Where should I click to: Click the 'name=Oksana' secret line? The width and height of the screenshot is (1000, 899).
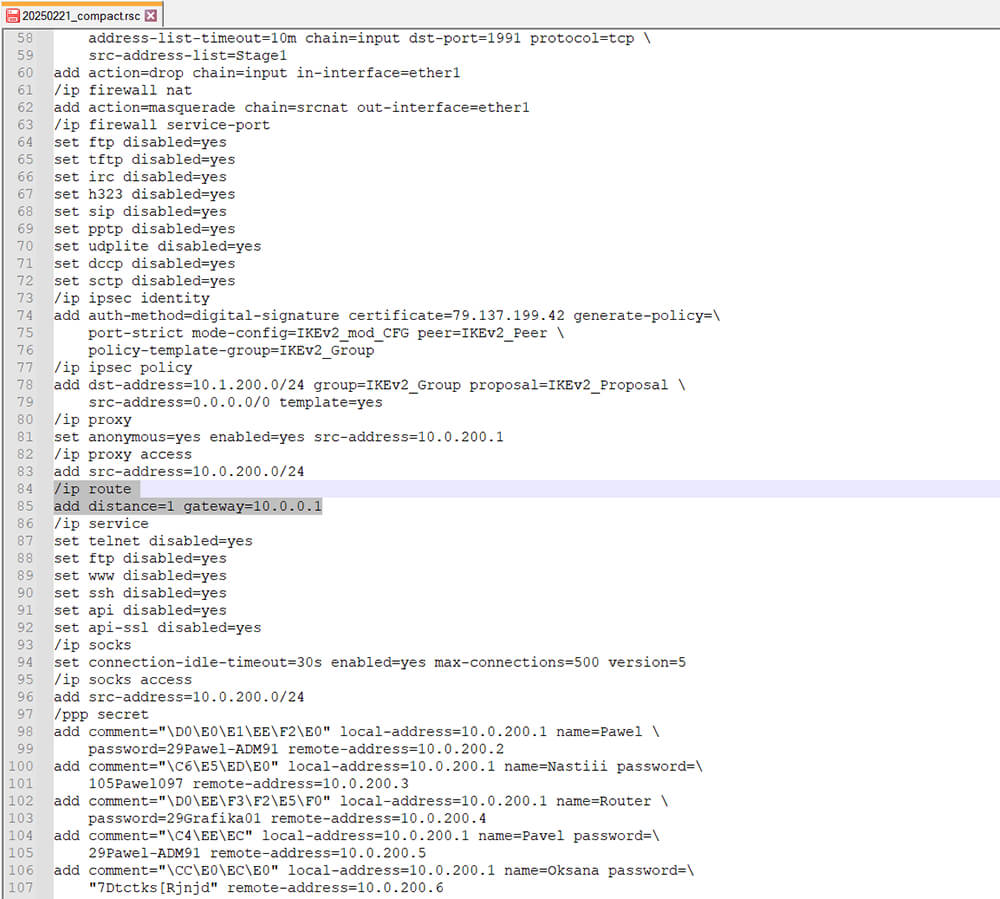coord(374,870)
